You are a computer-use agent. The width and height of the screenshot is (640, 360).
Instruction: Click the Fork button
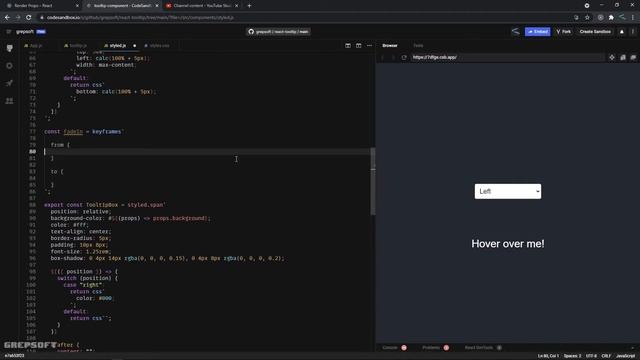(564, 31)
